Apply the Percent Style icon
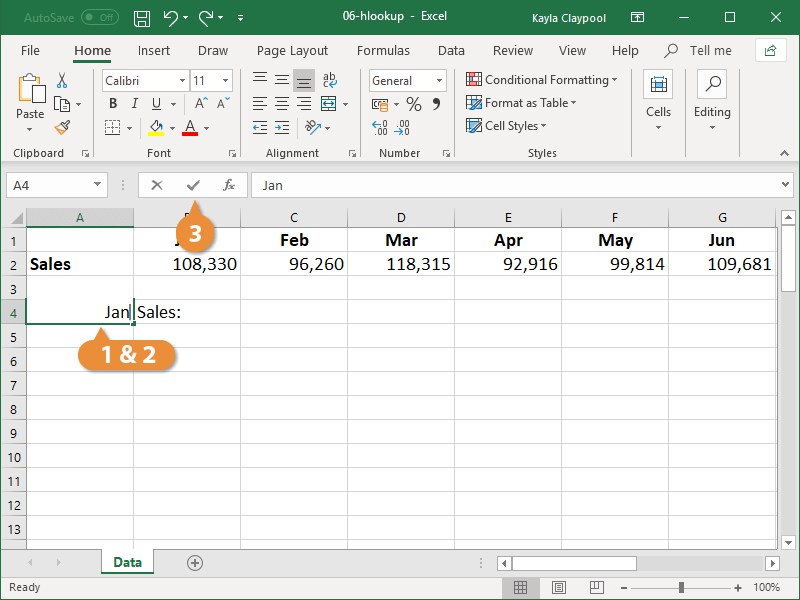This screenshot has height=600, width=800. [414, 103]
